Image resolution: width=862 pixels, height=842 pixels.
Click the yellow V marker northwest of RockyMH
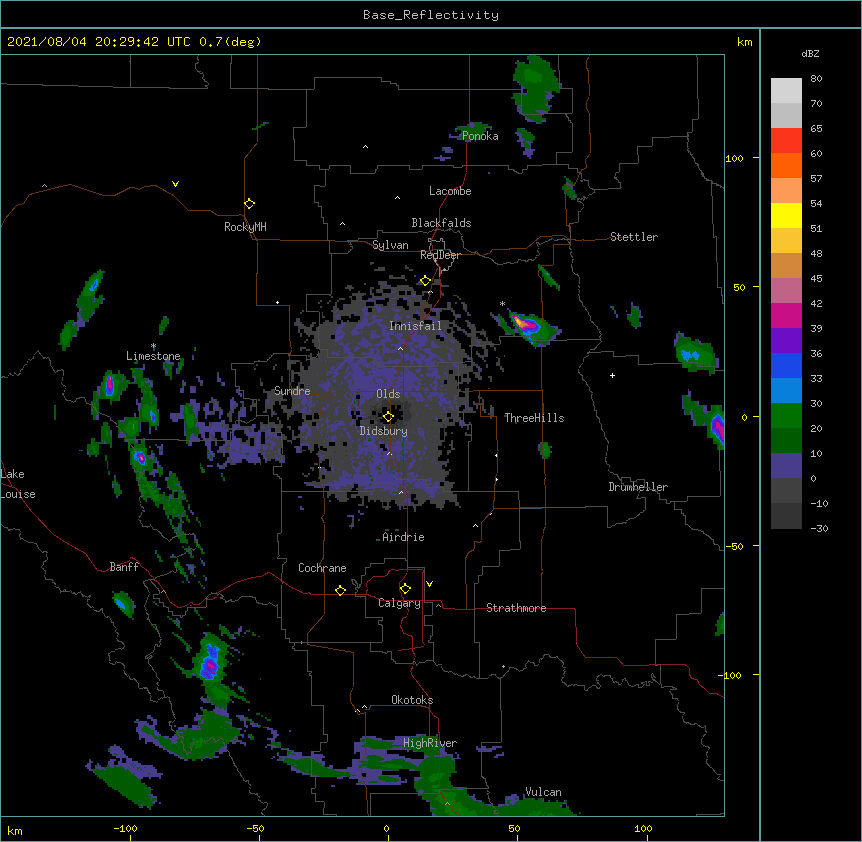click(175, 184)
